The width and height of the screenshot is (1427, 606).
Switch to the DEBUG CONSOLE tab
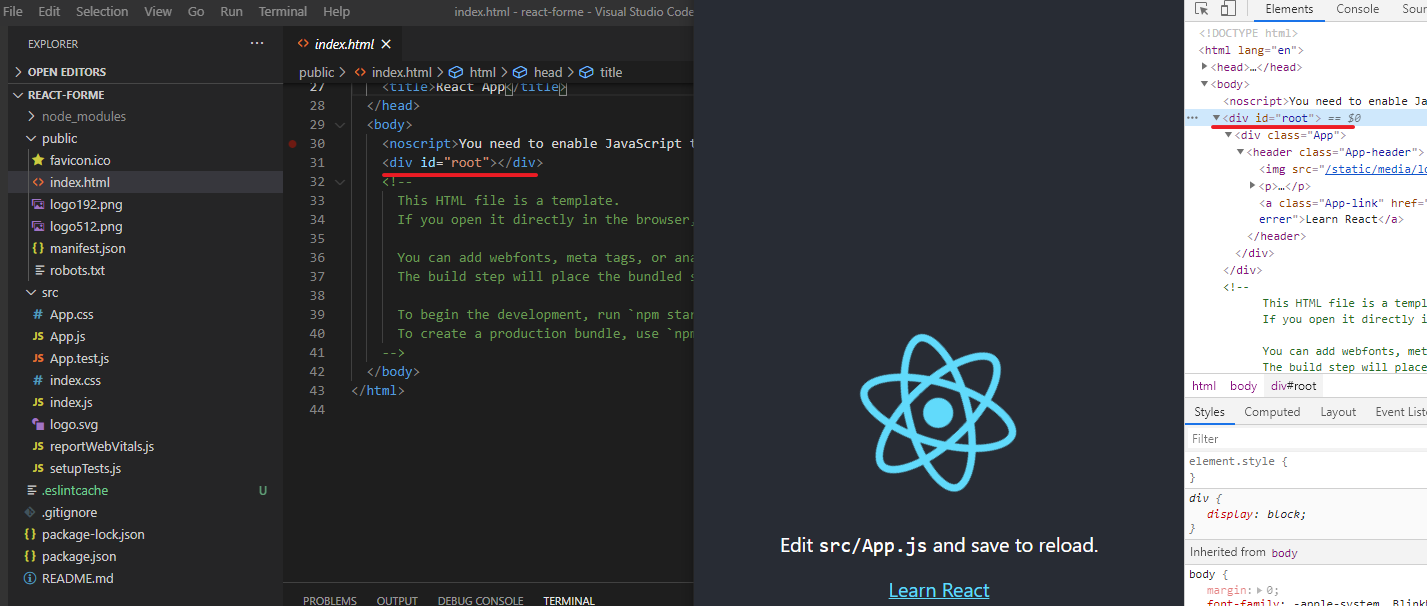tap(481, 600)
